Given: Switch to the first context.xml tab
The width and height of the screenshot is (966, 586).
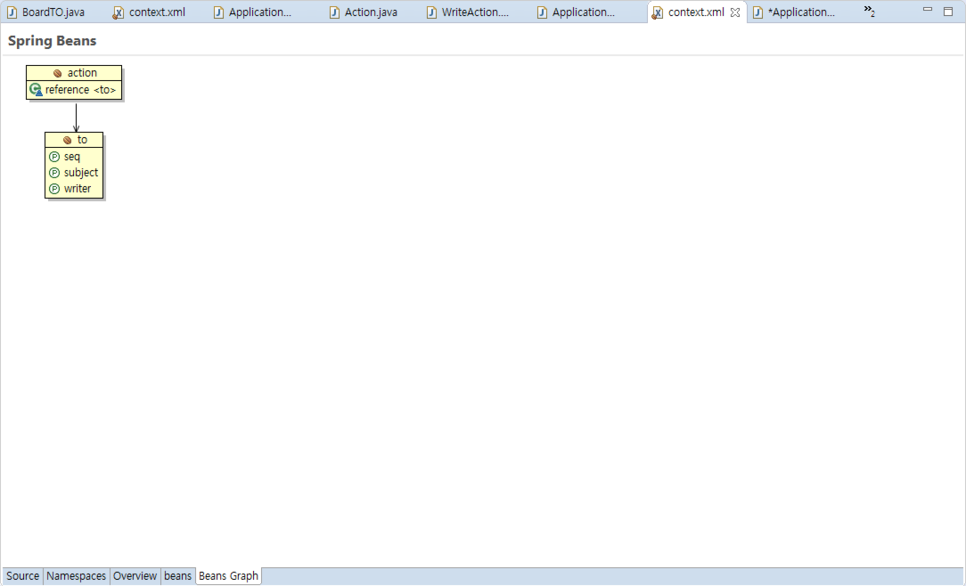Looking at the screenshot, I should pyautogui.click(x=150, y=12).
